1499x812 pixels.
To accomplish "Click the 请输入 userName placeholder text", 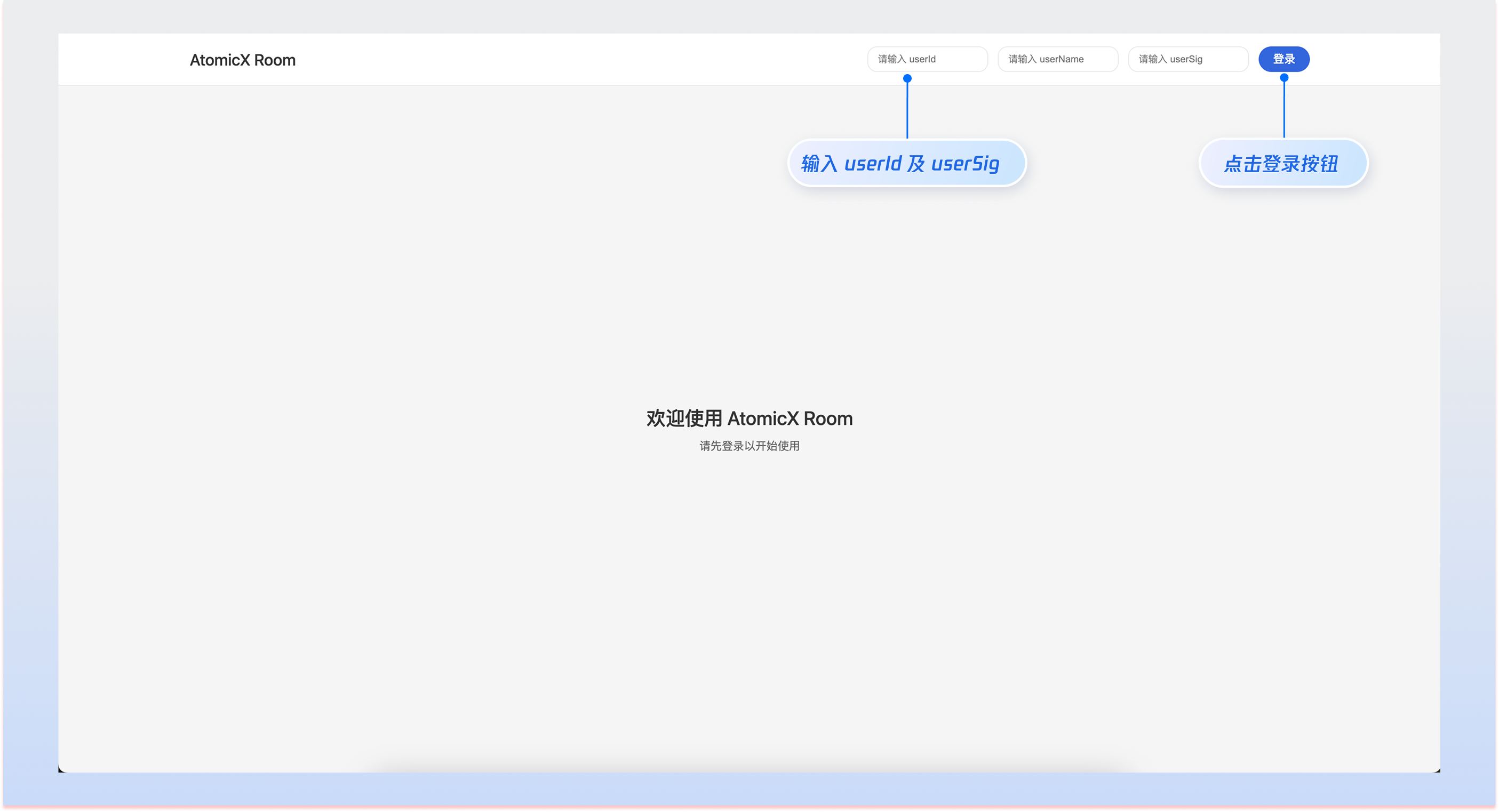I will pyautogui.click(x=1046, y=59).
